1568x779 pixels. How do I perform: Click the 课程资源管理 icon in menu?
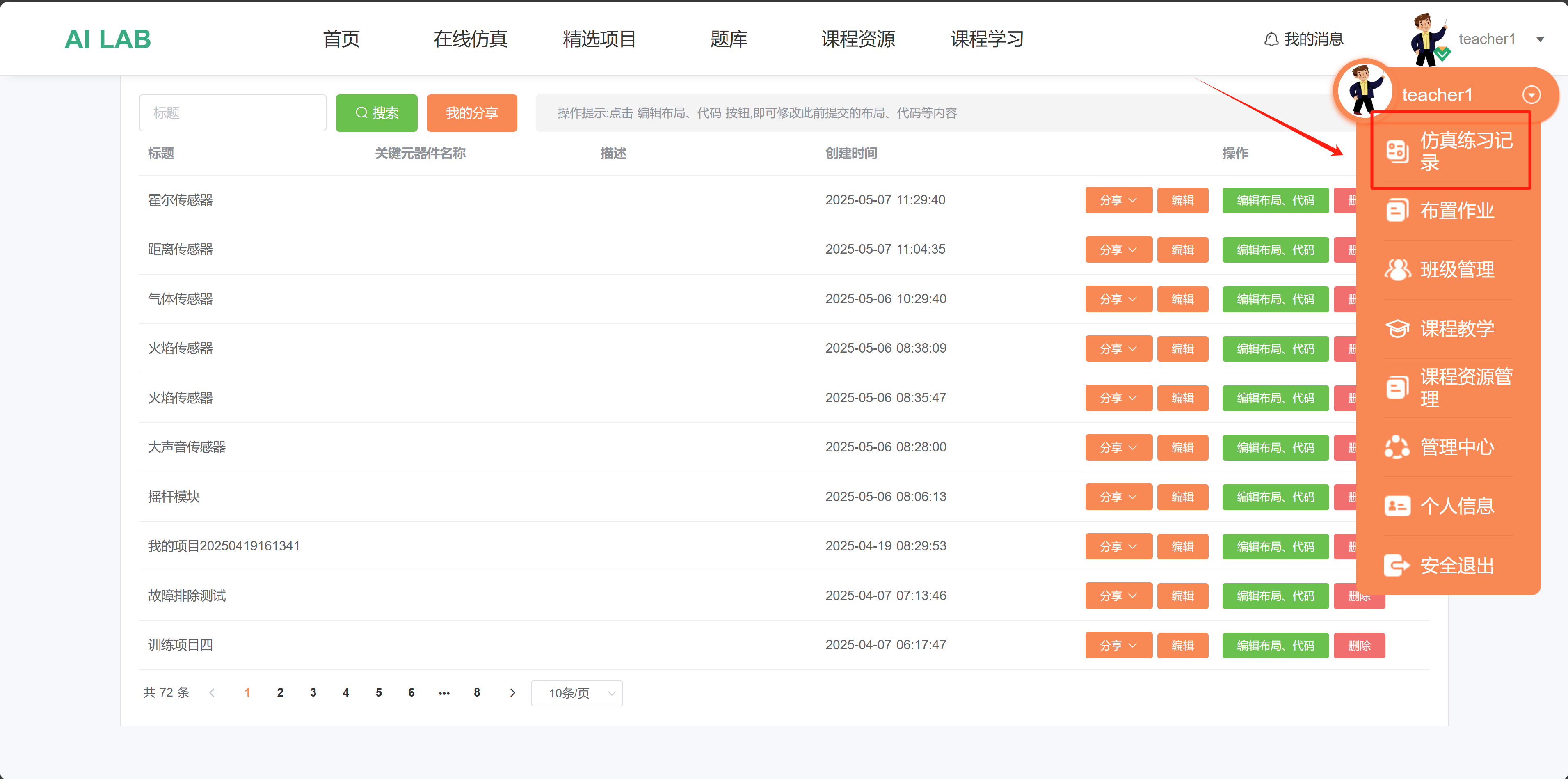(1397, 387)
